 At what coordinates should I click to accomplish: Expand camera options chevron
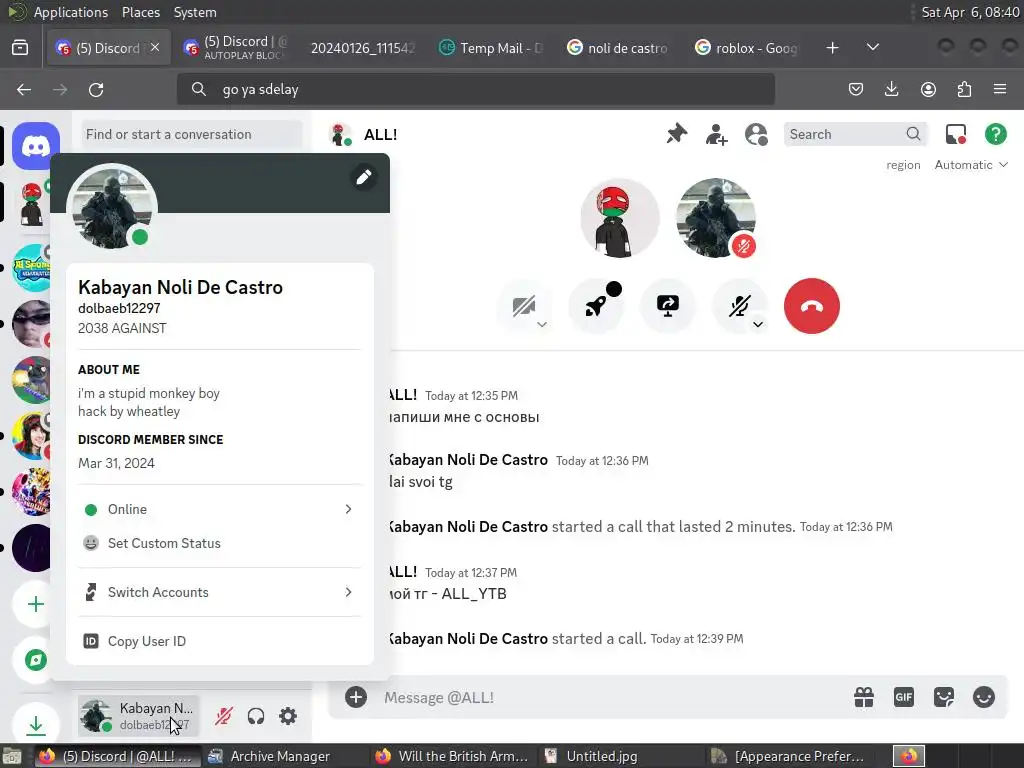[x=542, y=325]
